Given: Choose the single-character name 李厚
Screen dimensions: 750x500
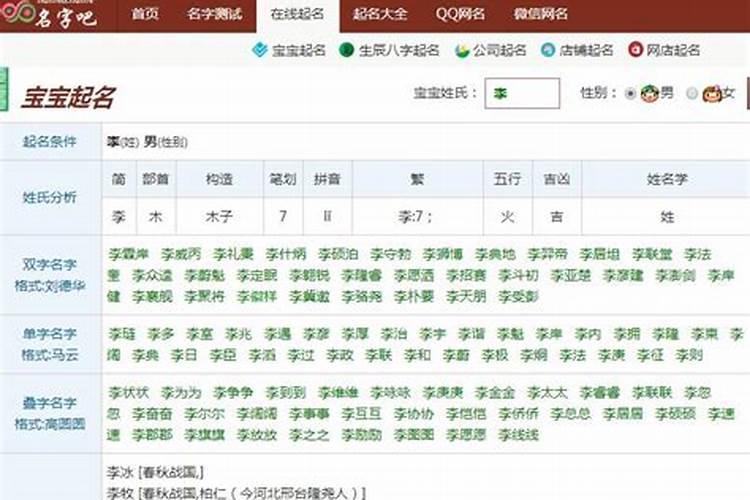Looking at the screenshot, I should (355, 334).
